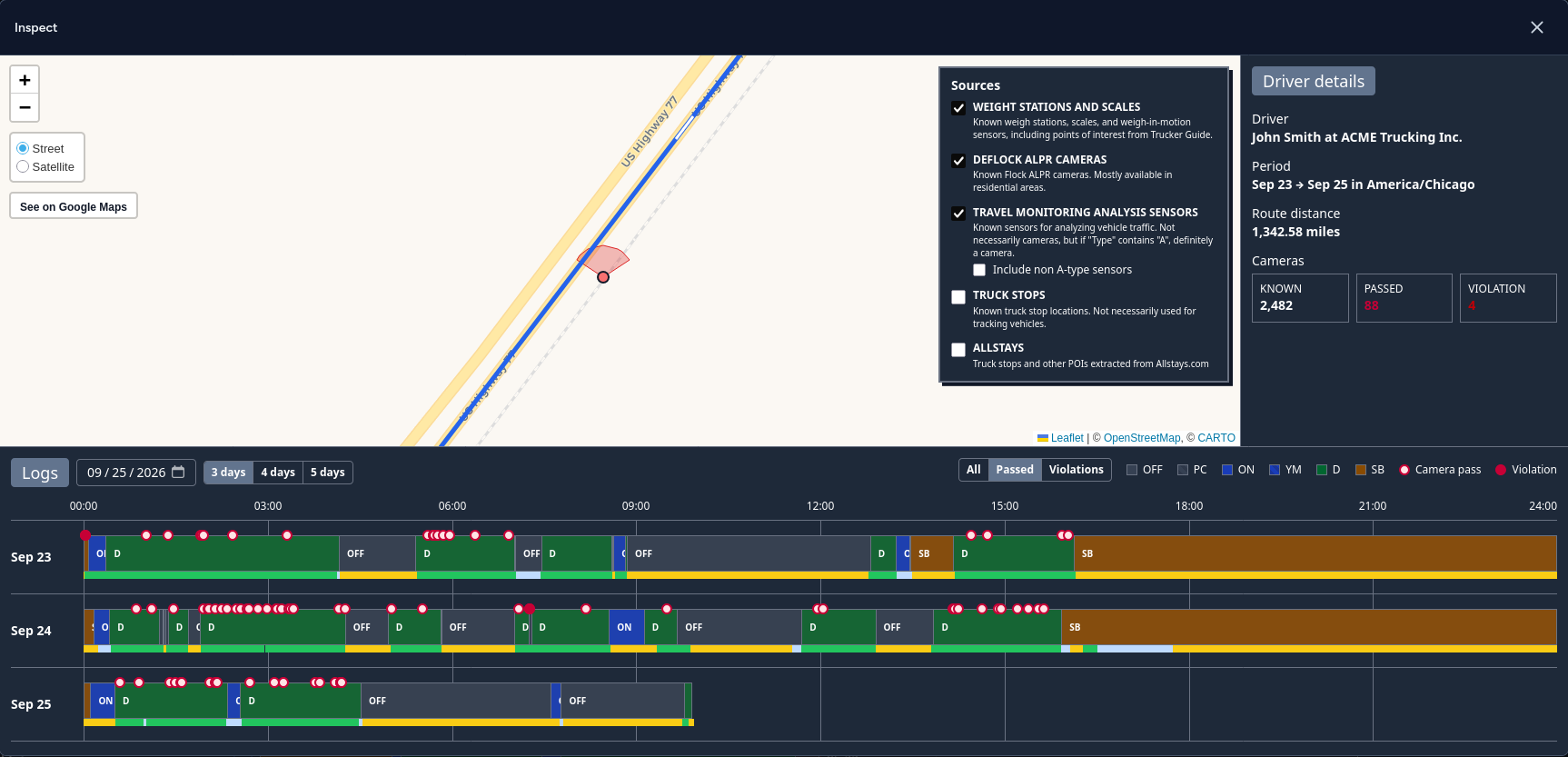Uncheck Weight Stations and Scales source
The height and width of the screenshot is (757, 1568).
click(958, 108)
